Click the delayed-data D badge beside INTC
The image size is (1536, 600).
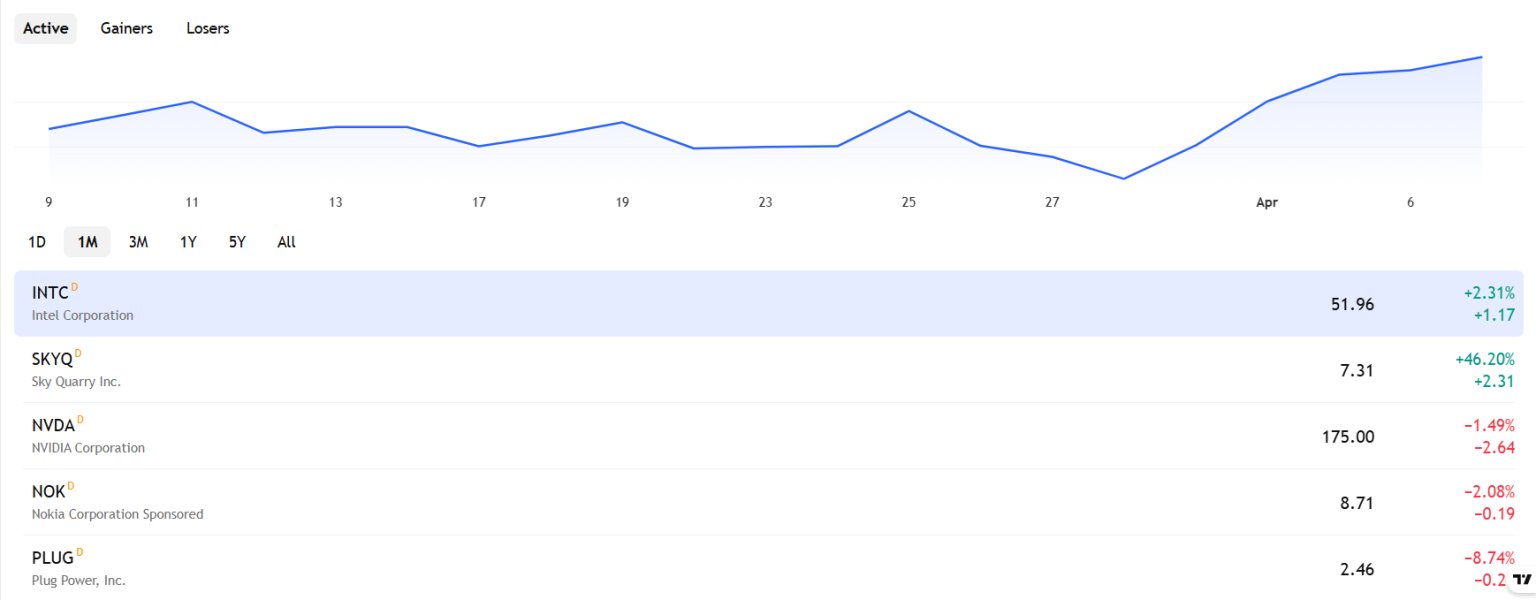[x=75, y=288]
